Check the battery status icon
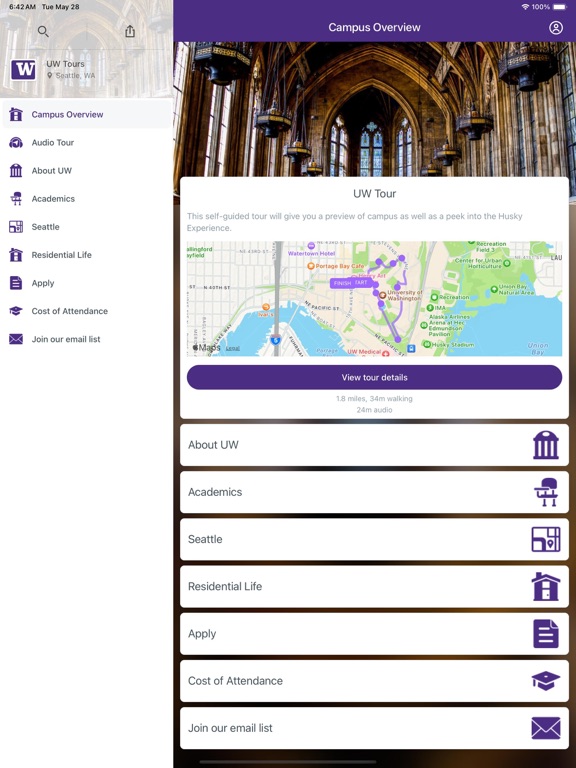The height and width of the screenshot is (768, 576). tap(559, 7)
